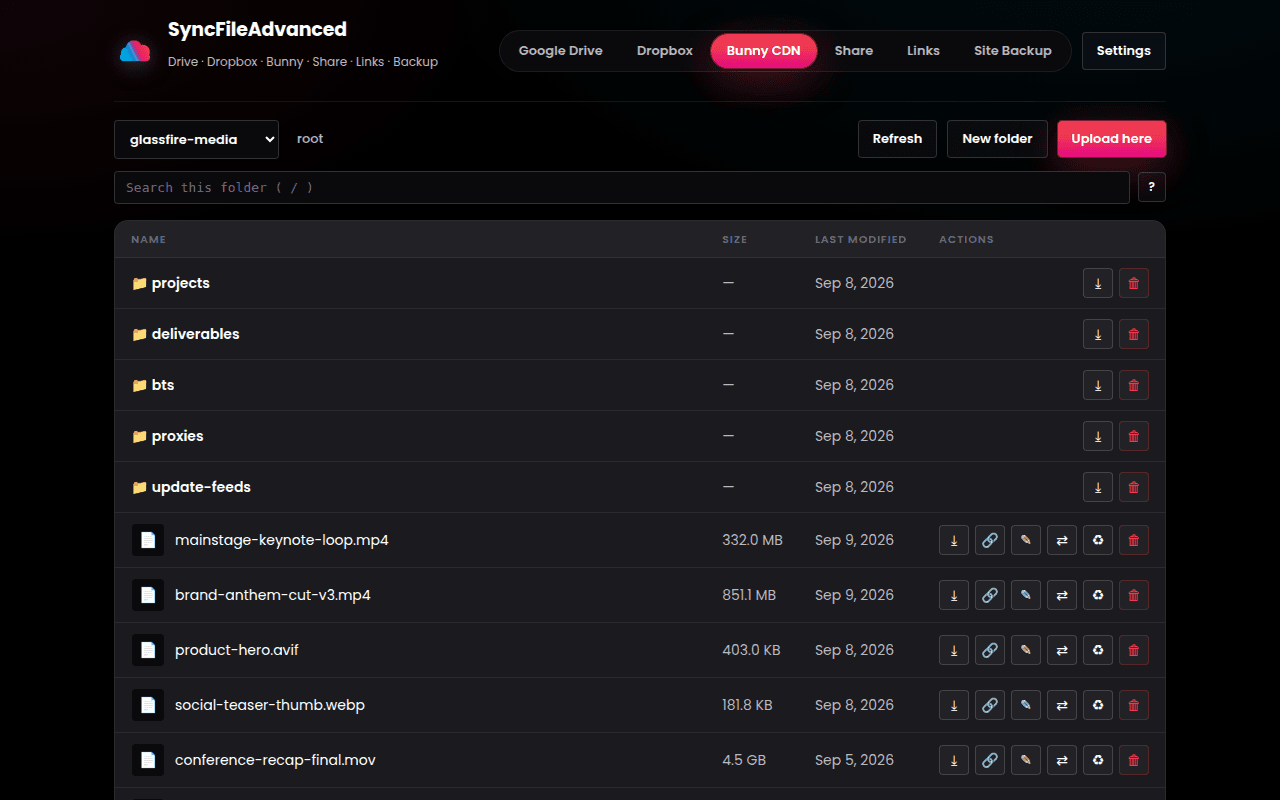1280x800 pixels.
Task: Click the root breadcrumb
Action: coord(310,139)
